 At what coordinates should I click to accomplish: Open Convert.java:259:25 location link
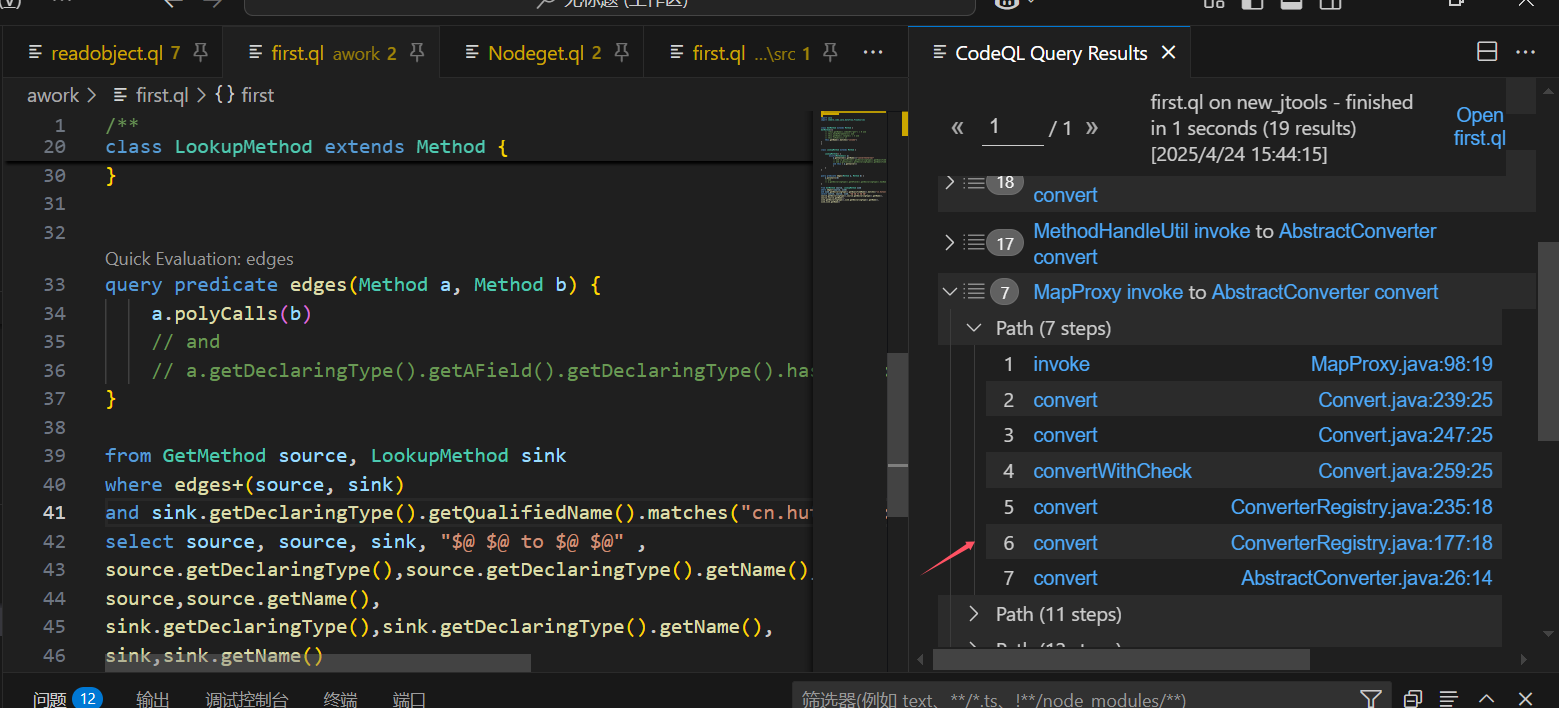pos(1405,471)
